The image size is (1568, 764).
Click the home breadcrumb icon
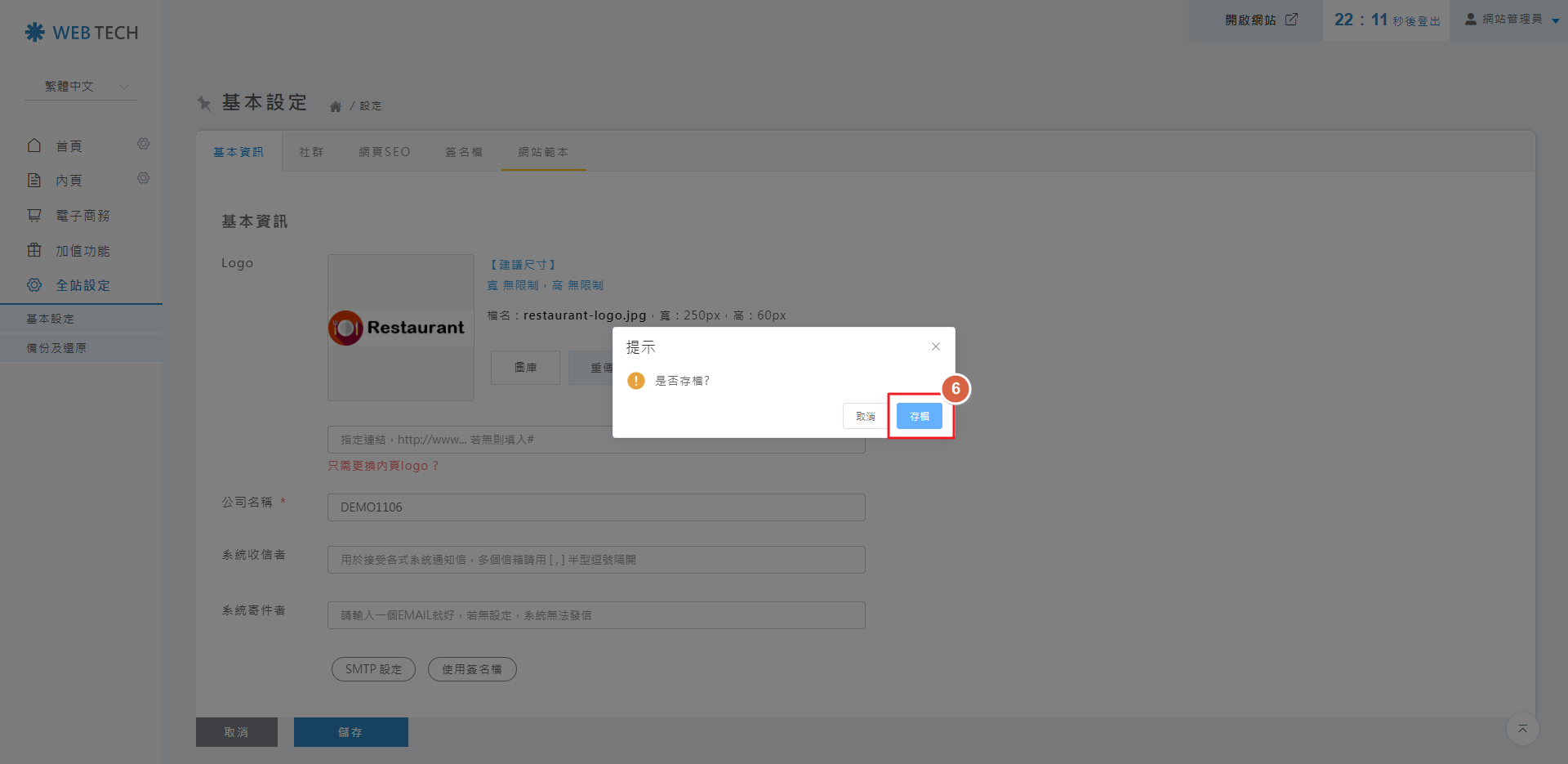point(335,106)
